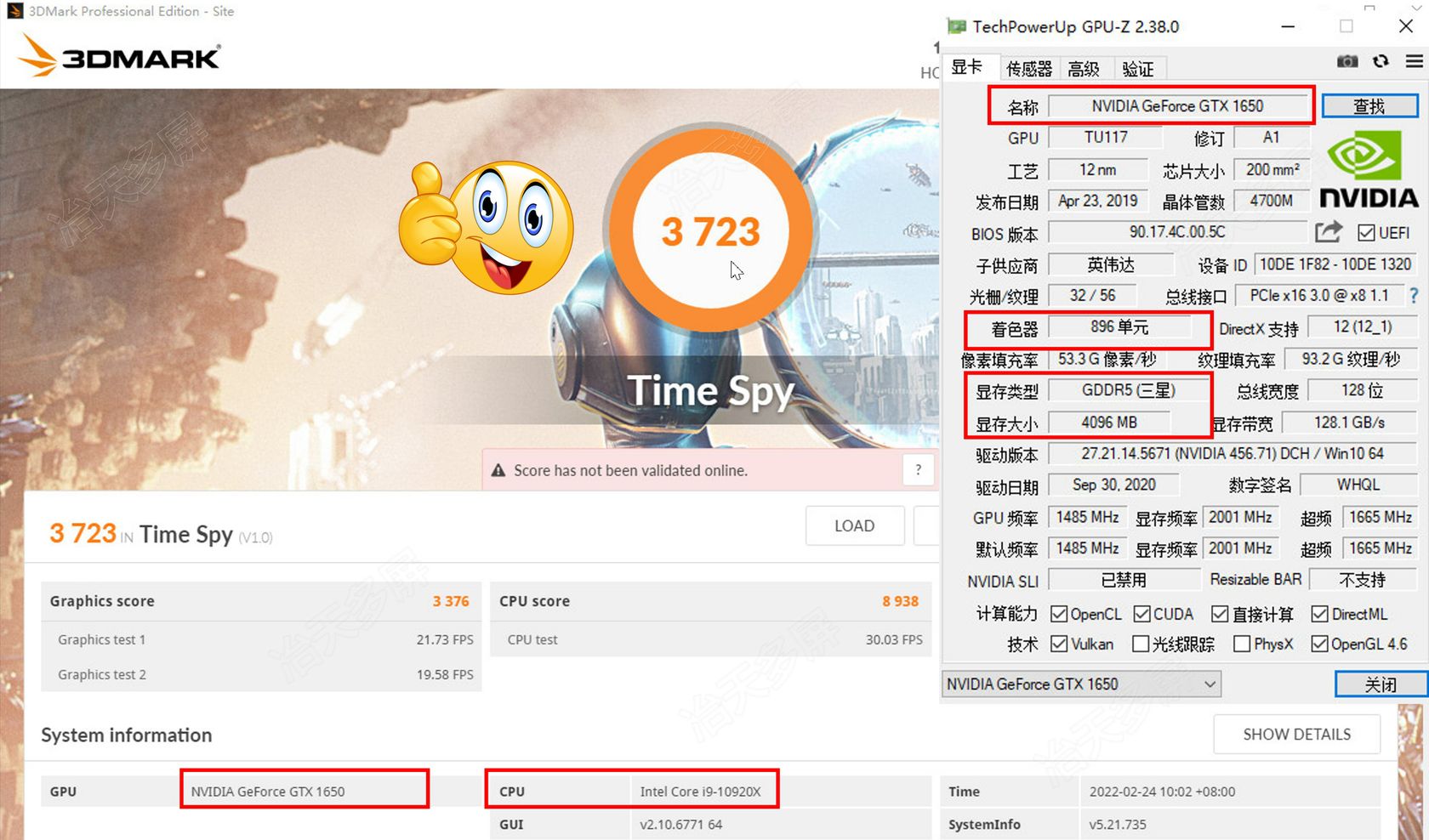Click the GPU-Z screenshot camera icon
Viewport: 1429px width, 840px height.
click(1347, 61)
